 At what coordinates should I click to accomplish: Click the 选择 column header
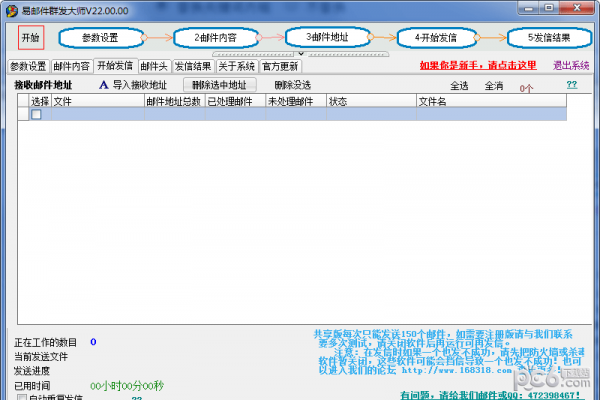(x=40, y=101)
